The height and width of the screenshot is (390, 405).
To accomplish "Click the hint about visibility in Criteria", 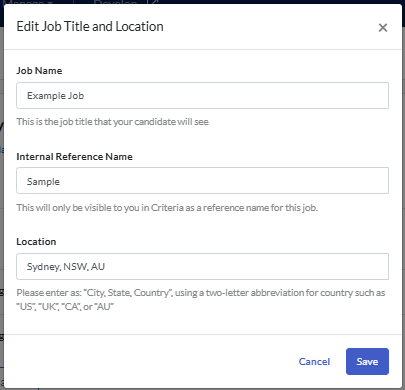I will coord(167,208).
